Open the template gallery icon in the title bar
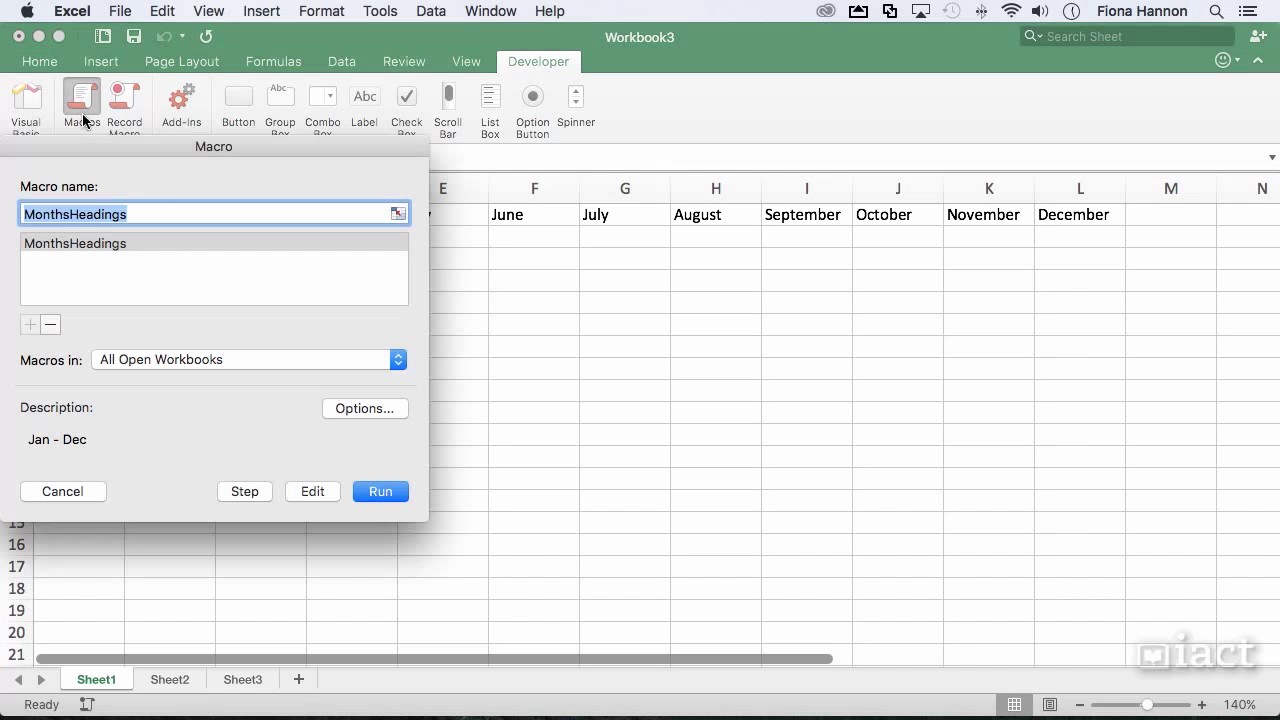The image size is (1280, 720). pos(103,36)
